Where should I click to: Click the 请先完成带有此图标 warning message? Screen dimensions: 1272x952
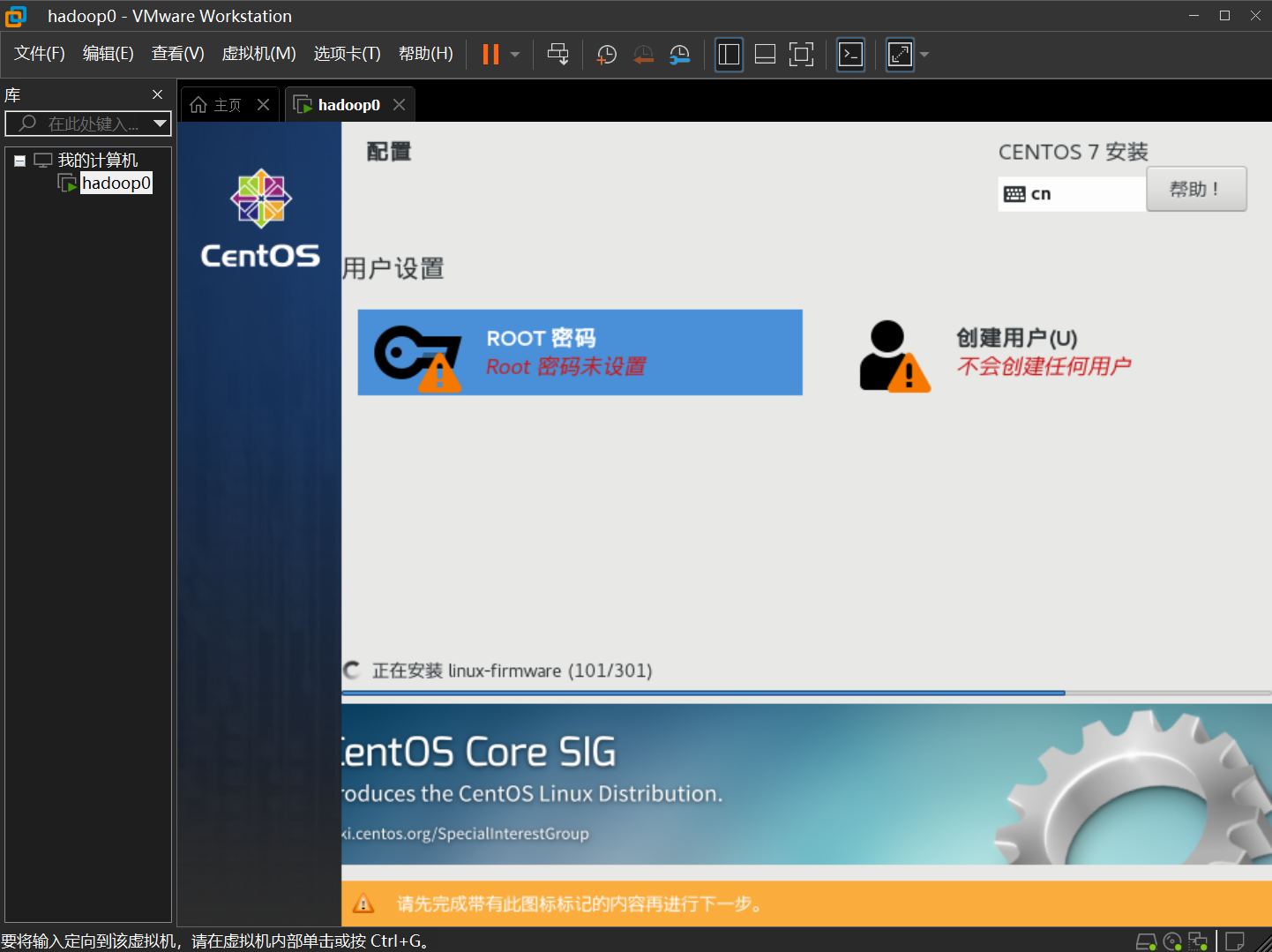[580, 904]
